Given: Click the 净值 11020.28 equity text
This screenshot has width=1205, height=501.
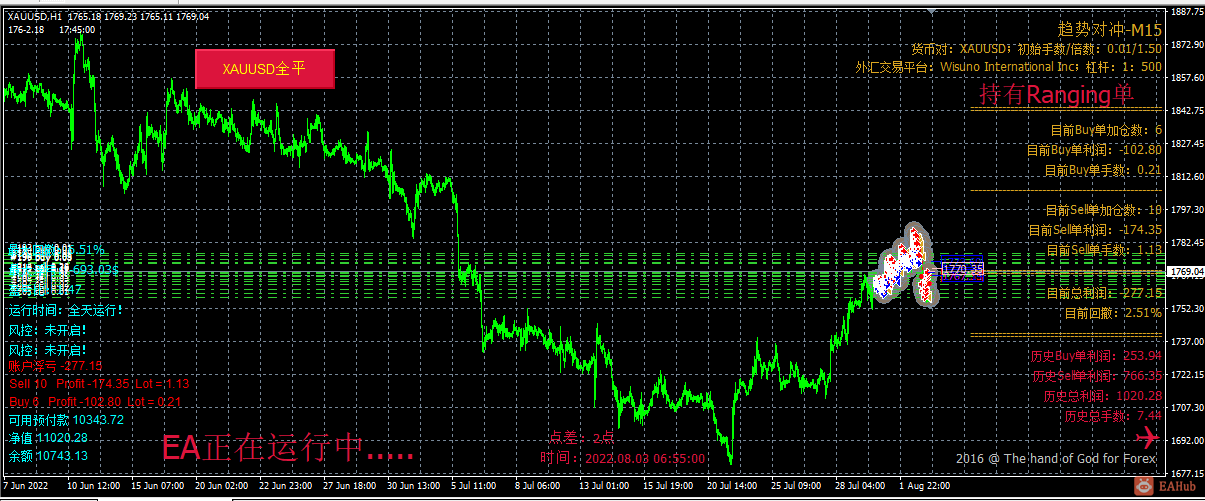Looking at the screenshot, I should point(48,437).
